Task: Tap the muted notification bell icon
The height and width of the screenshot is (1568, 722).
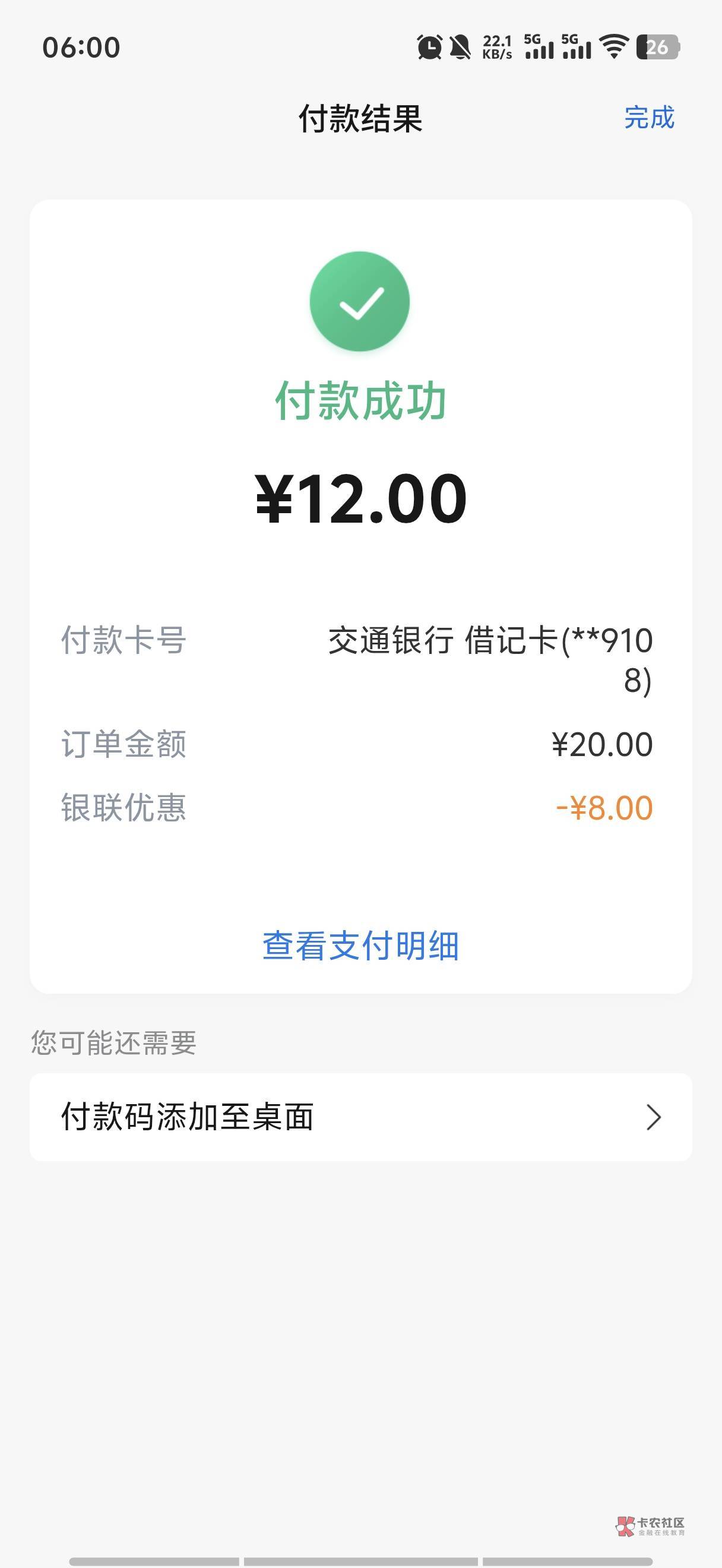Action: (x=460, y=47)
